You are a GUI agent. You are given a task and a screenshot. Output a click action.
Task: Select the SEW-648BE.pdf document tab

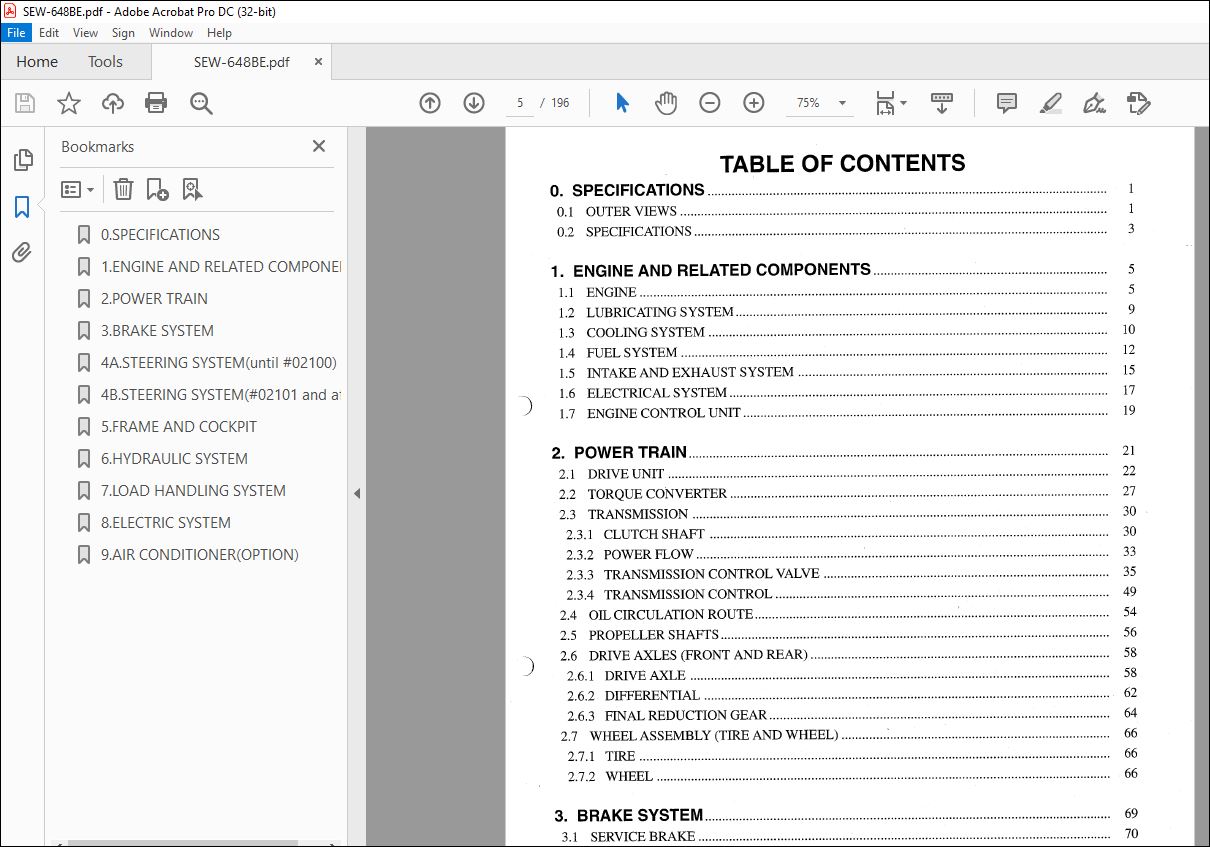tap(242, 62)
